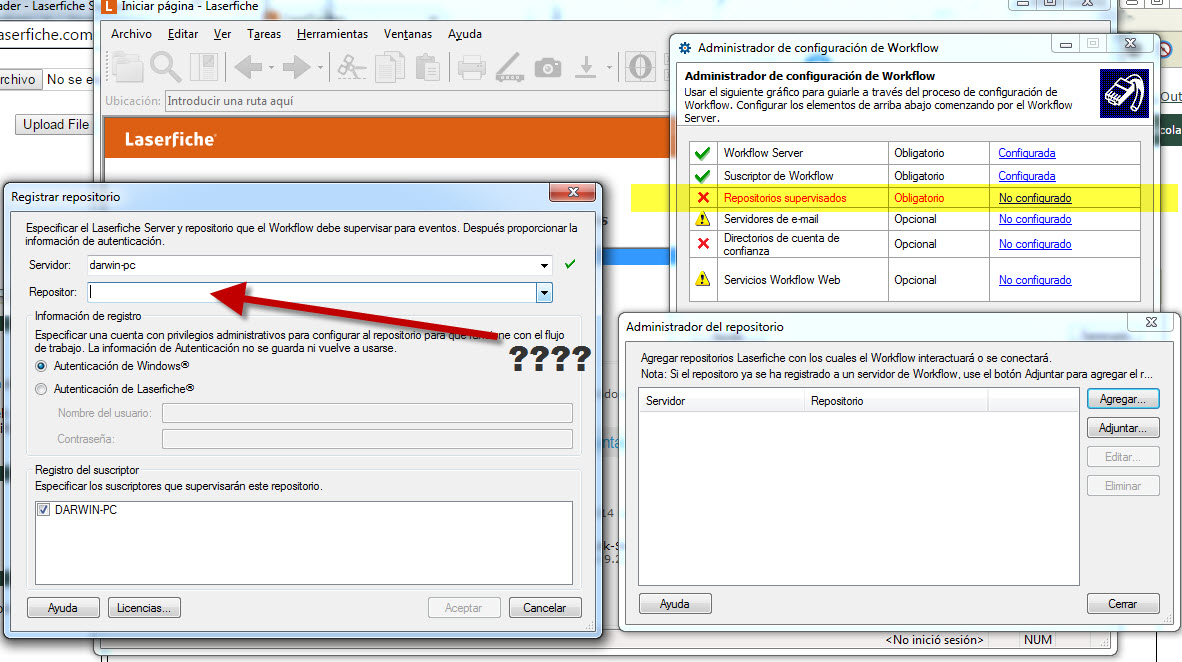This screenshot has height=662, width=1182.
Task: Click the Repositor text field
Action: pos(312,293)
